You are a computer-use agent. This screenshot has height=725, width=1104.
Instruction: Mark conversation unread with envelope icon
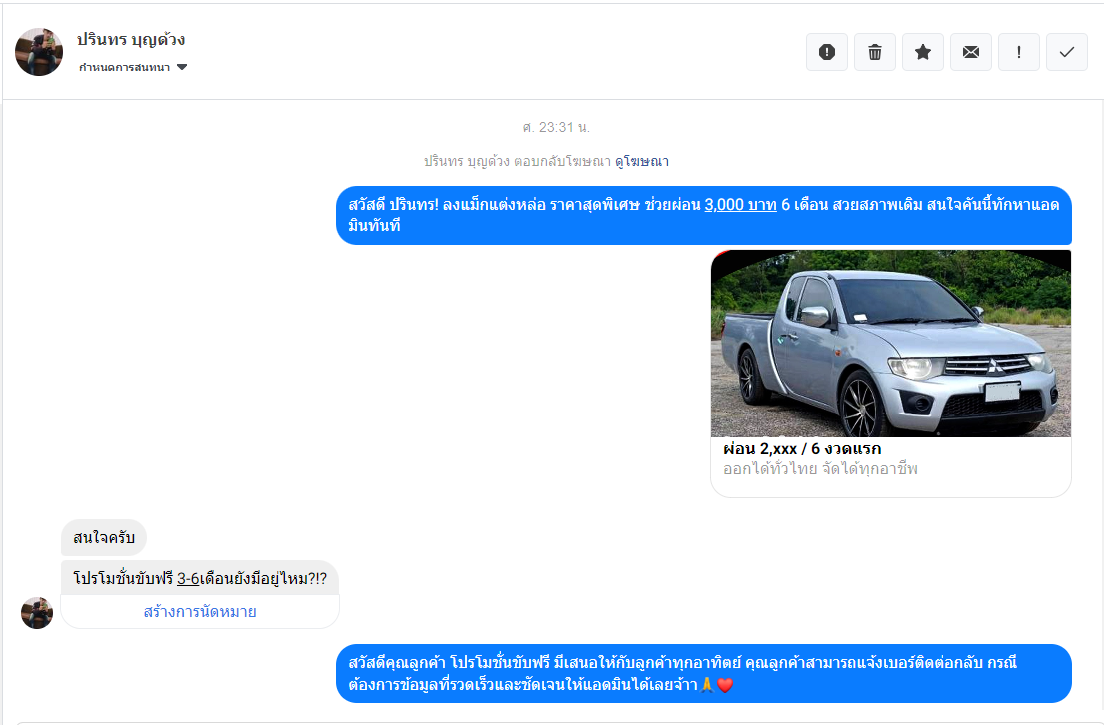pyautogui.click(x=970, y=52)
